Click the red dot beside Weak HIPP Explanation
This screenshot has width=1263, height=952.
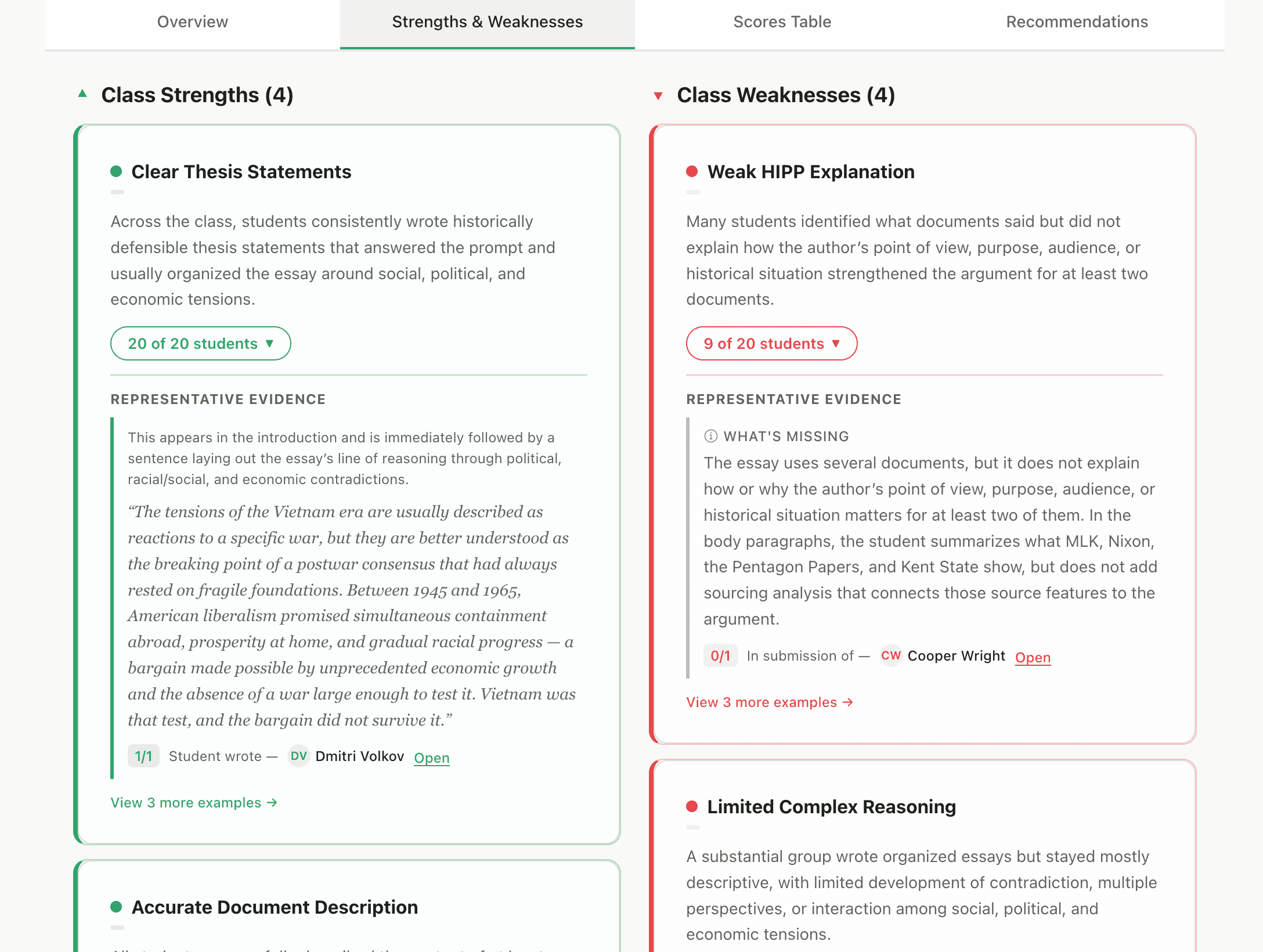(691, 171)
